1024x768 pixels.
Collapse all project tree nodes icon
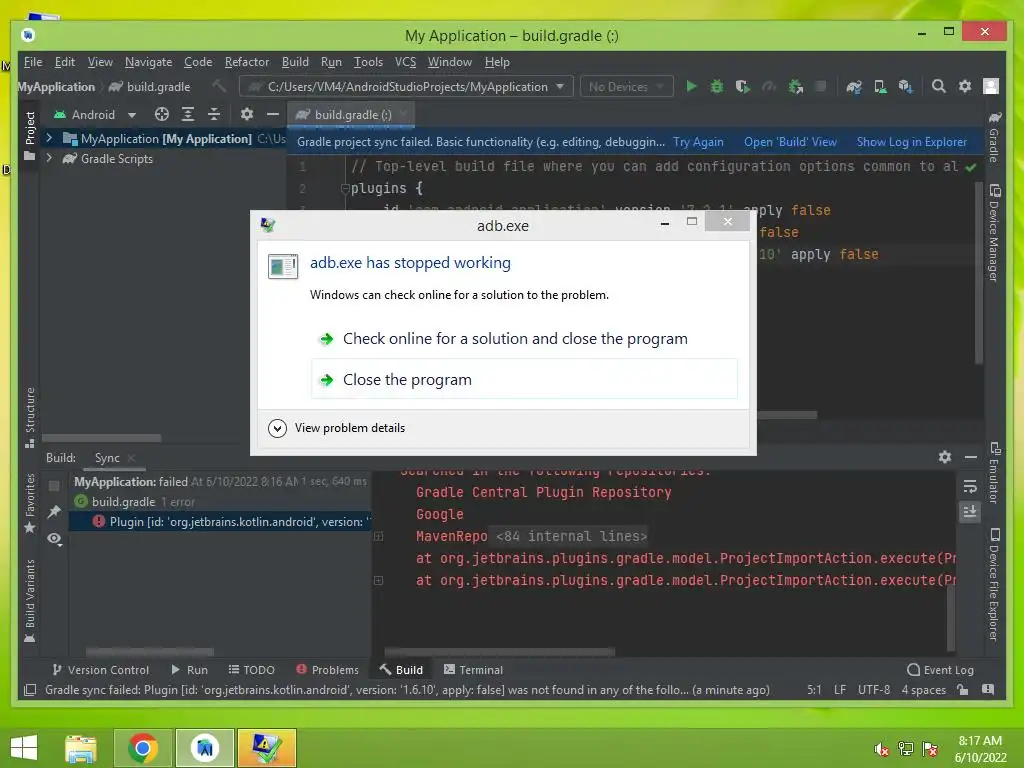[x=214, y=114]
